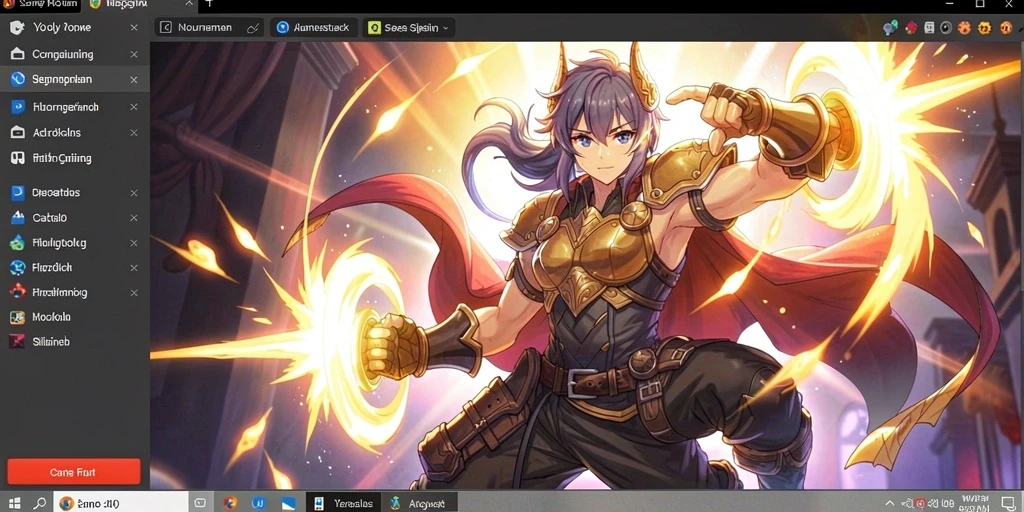Close the "Adrolains" sidebar entry
Viewport: 1024px width, 512px height.
[134, 133]
